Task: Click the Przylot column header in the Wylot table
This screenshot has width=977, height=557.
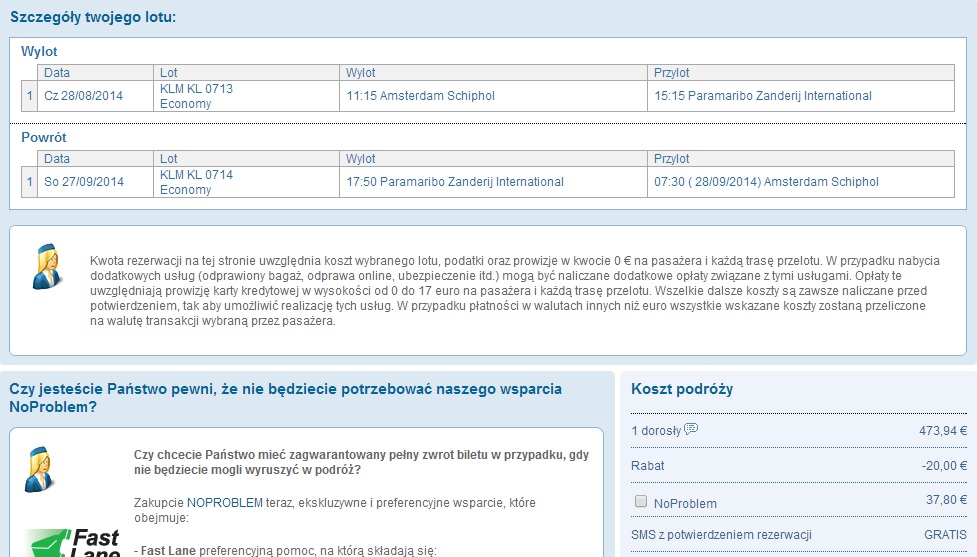Action: click(x=801, y=72)
